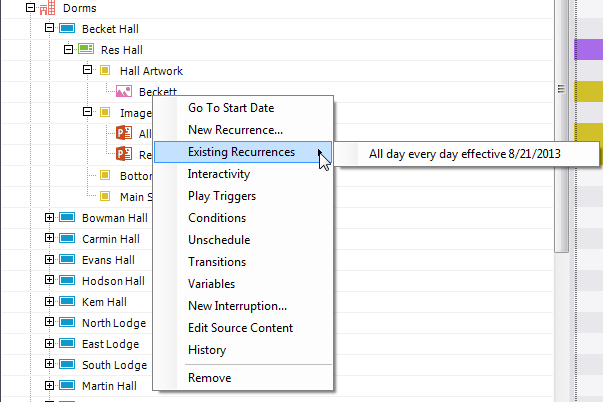The height and width of the screenshot is (402, 603).
Task: Choose Unschedule in the context menu
Action: 243,240
